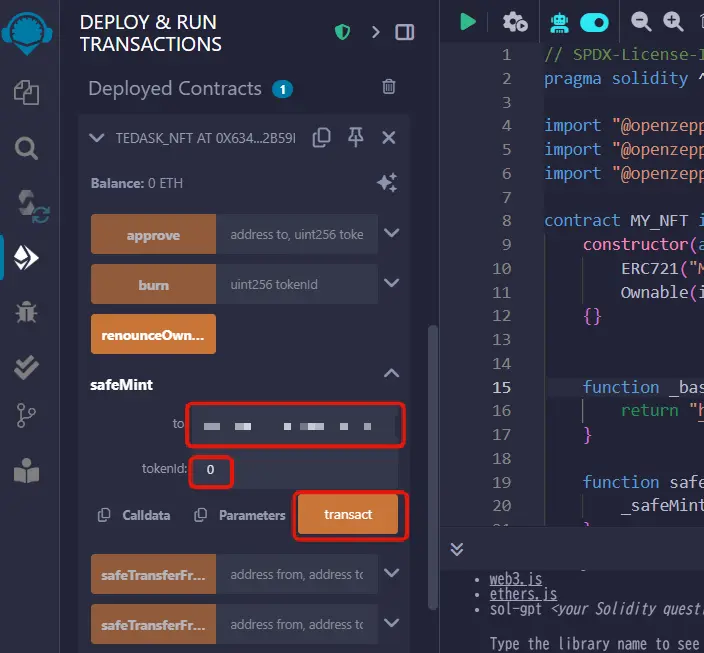Click the AI sparkle icon near Balance

387,182
